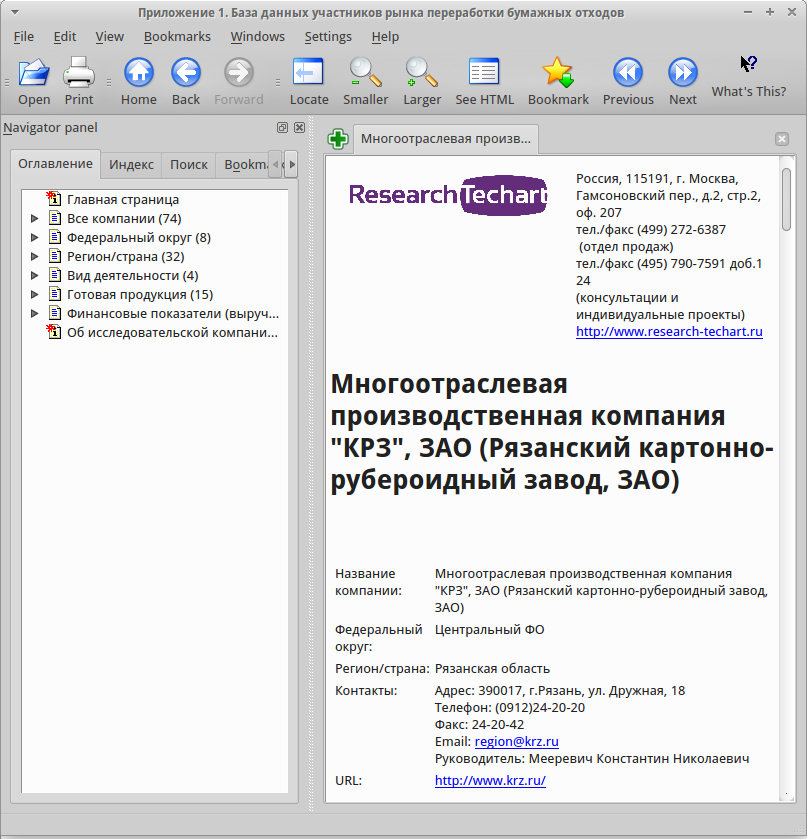The height and width of the screenshot is (839, 807).
Task: Click the Back arrow icon
Action: (x=186, y=72)
